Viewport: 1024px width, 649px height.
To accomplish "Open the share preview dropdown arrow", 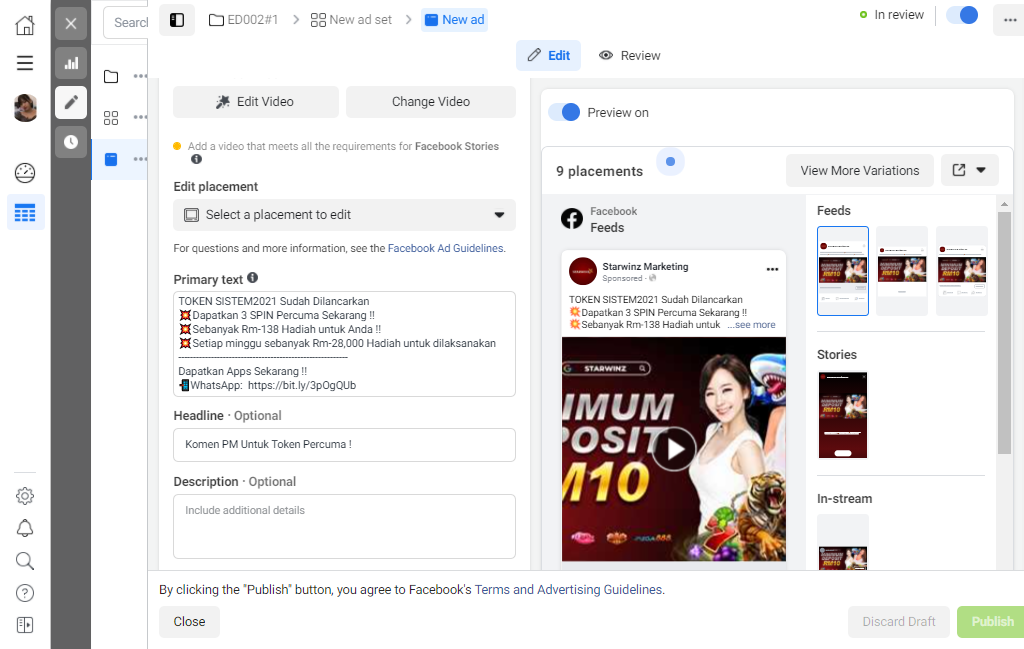I will click(x=981, y=170).
